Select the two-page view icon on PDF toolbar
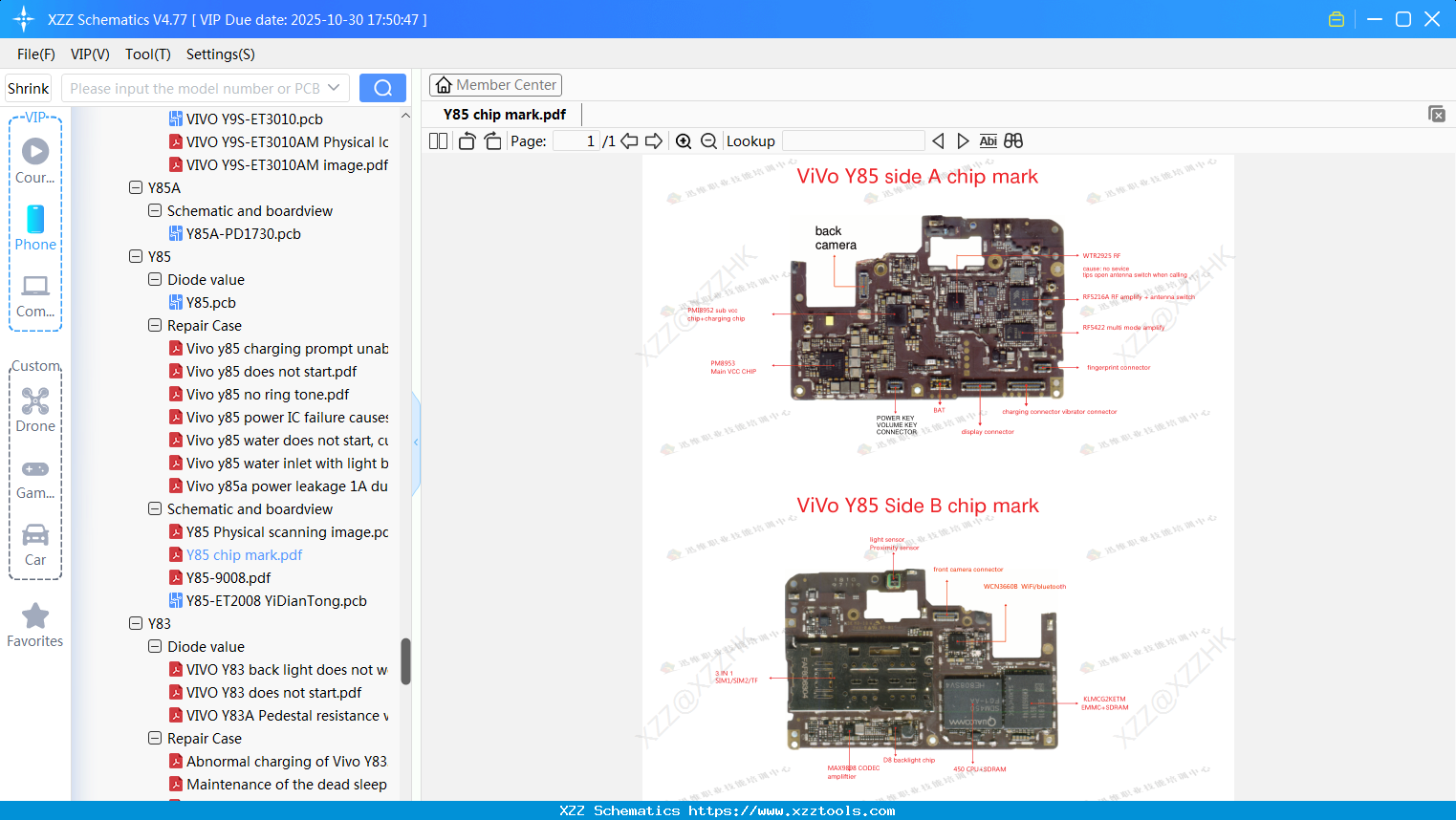1456x820 pixels. point(437,140)
